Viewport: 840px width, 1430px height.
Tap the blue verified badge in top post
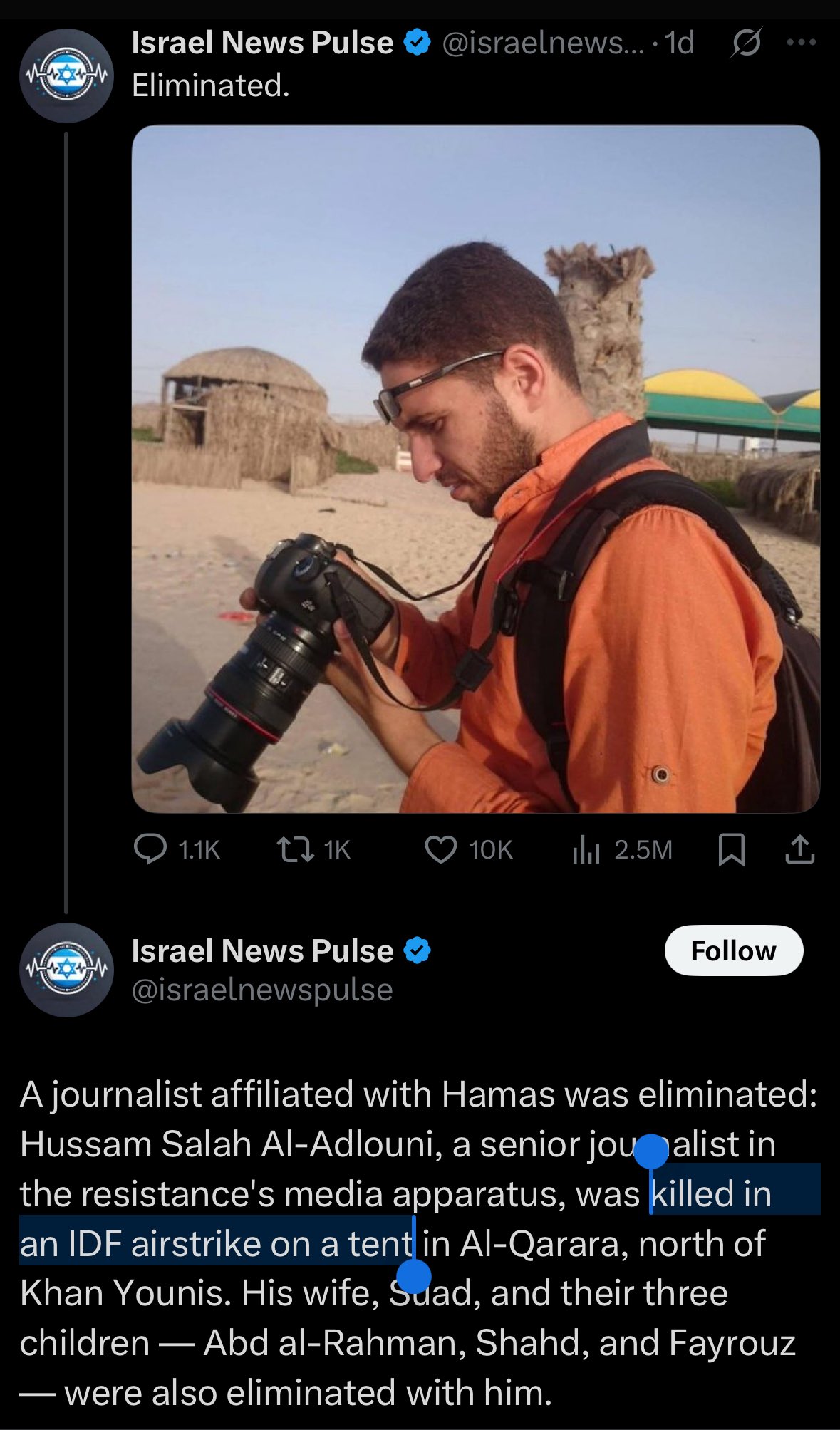[417, 43]
